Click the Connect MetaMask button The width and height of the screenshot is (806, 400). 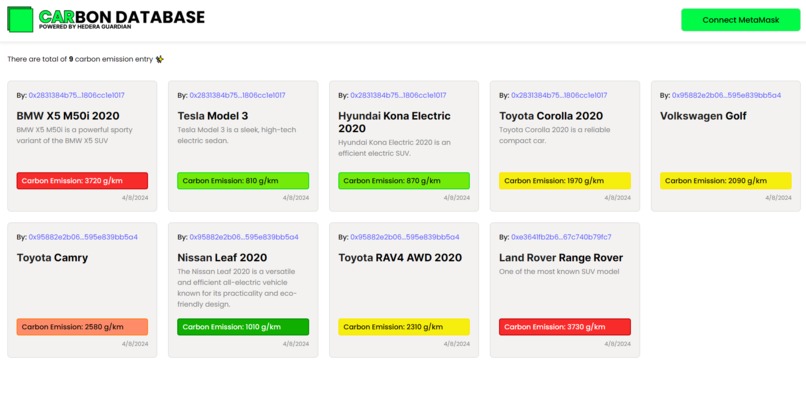[x=741, y=20]
